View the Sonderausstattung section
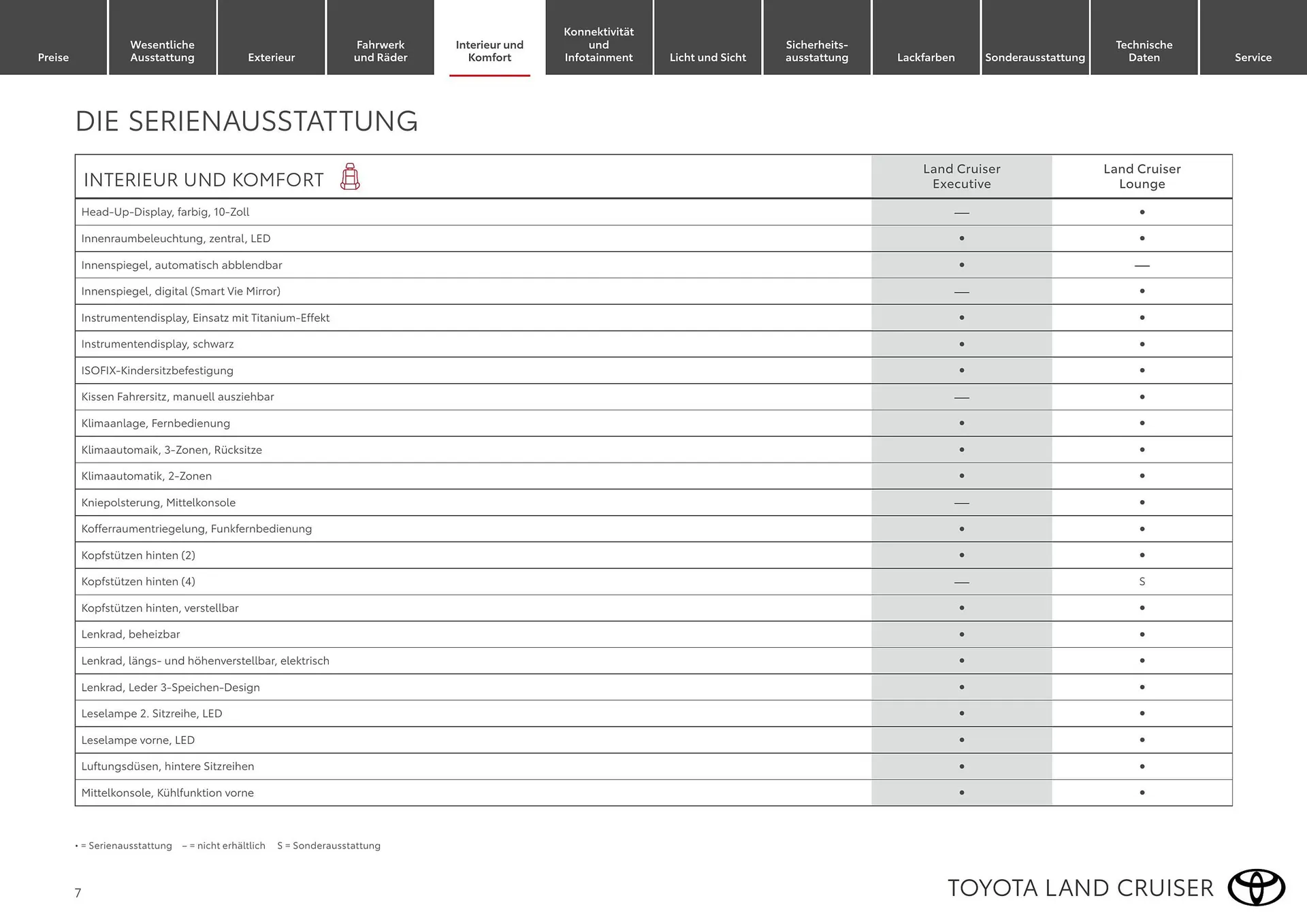The height and width of the screenshot is (924, 1307). tap(1035, 57)
